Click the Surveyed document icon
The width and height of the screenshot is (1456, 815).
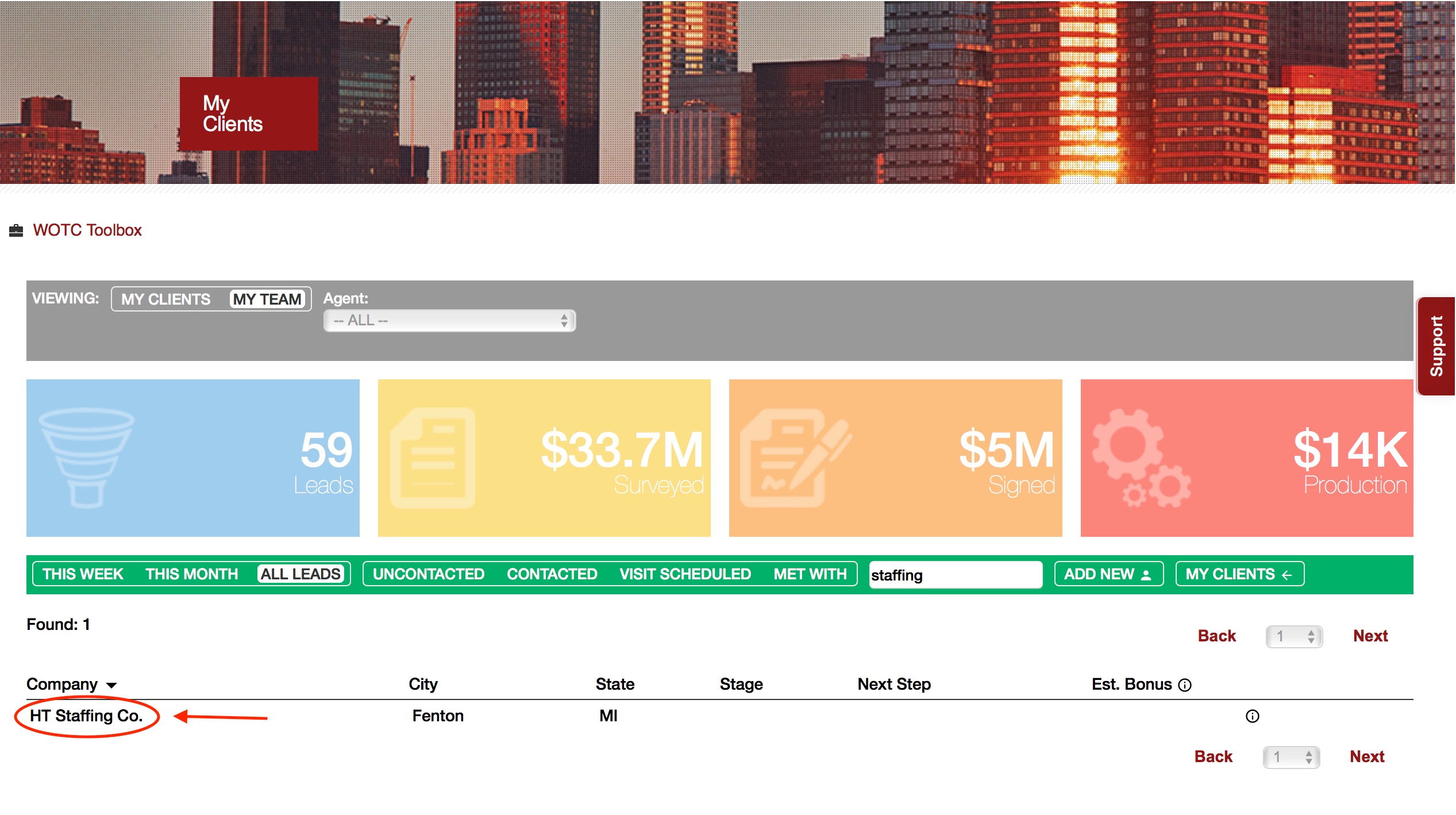tap(432, 458)
